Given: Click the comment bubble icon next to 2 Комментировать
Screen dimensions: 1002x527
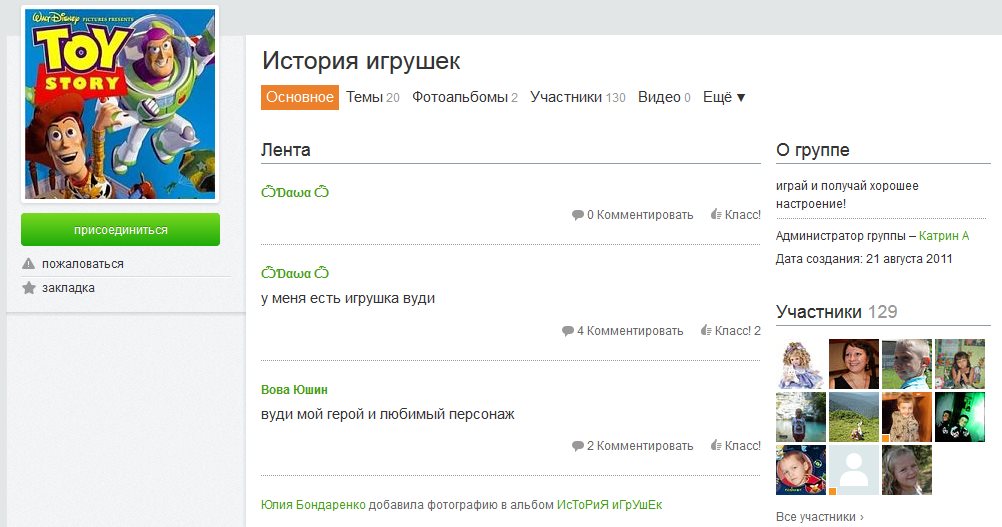Looking at the screenshot, I should (578, 446).
